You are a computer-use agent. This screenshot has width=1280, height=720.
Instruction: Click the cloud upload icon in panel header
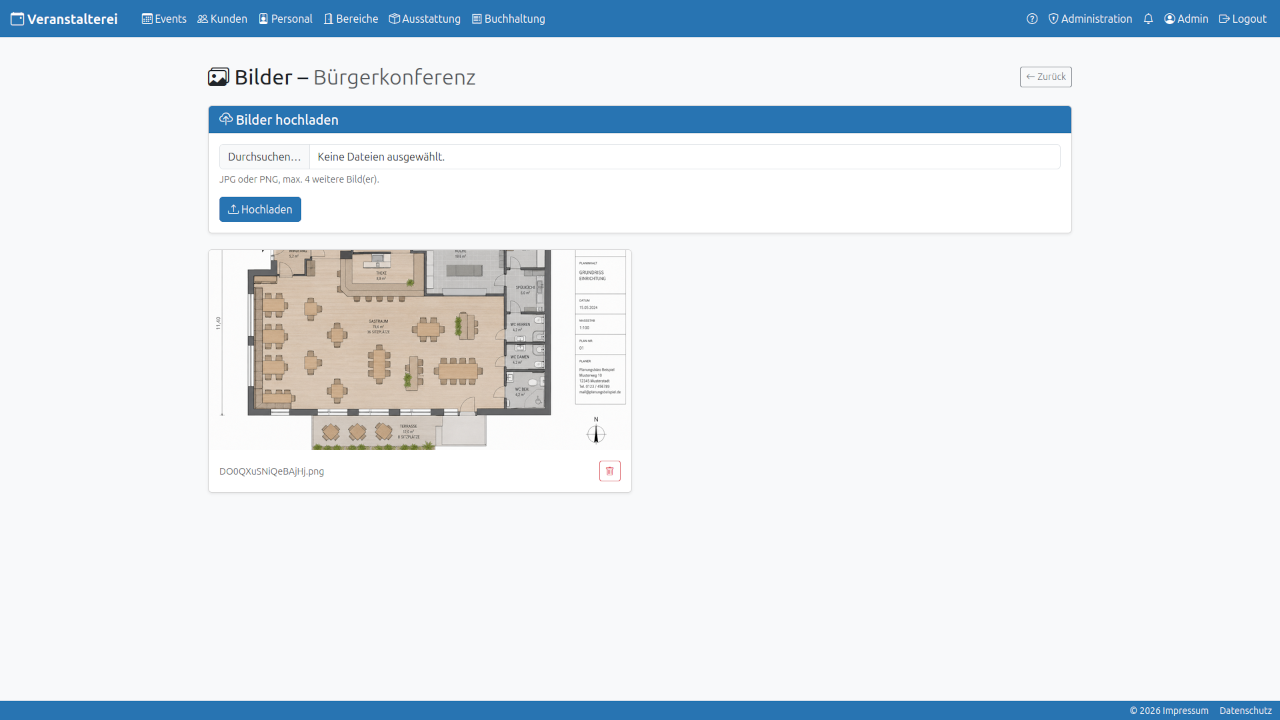tap(226, 119)
